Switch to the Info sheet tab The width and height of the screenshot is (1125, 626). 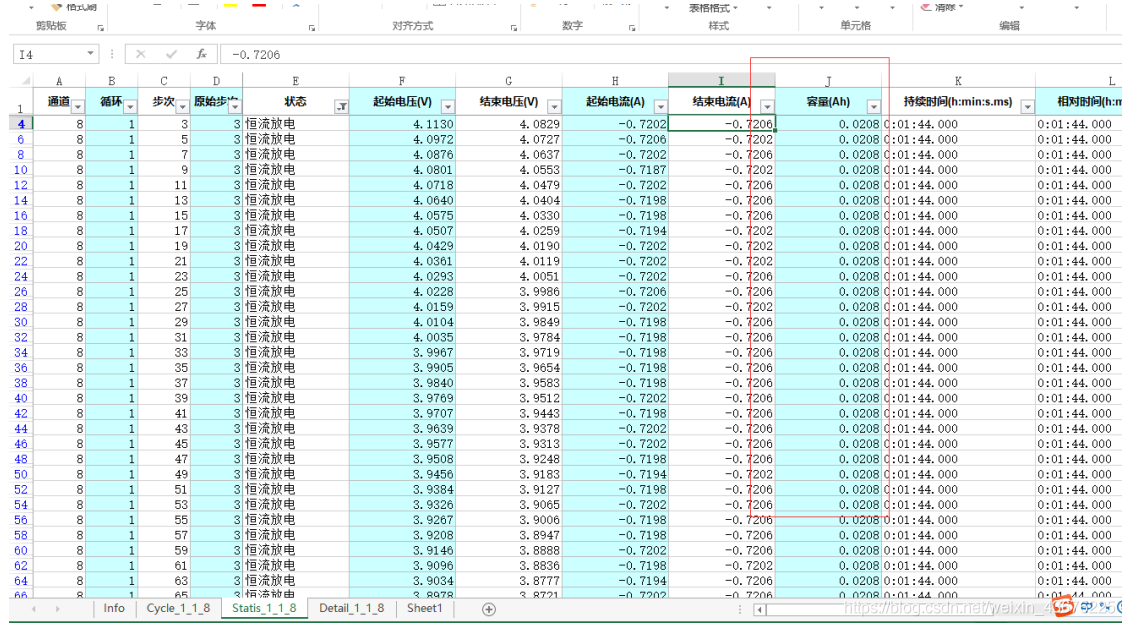pyautogui.click(x=114, y=608)
